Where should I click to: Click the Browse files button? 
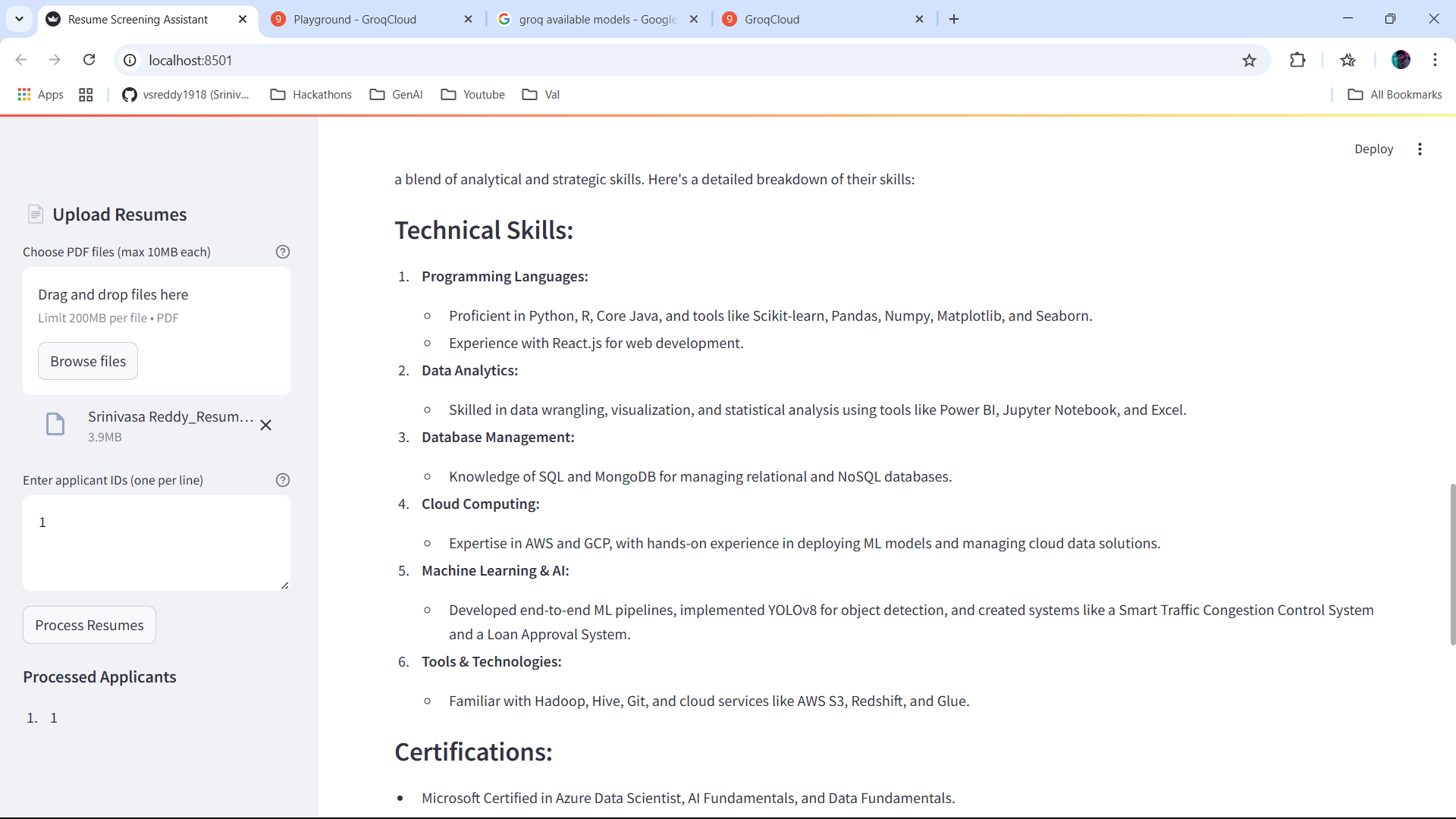pyautogui.click(x=88, y=362)
